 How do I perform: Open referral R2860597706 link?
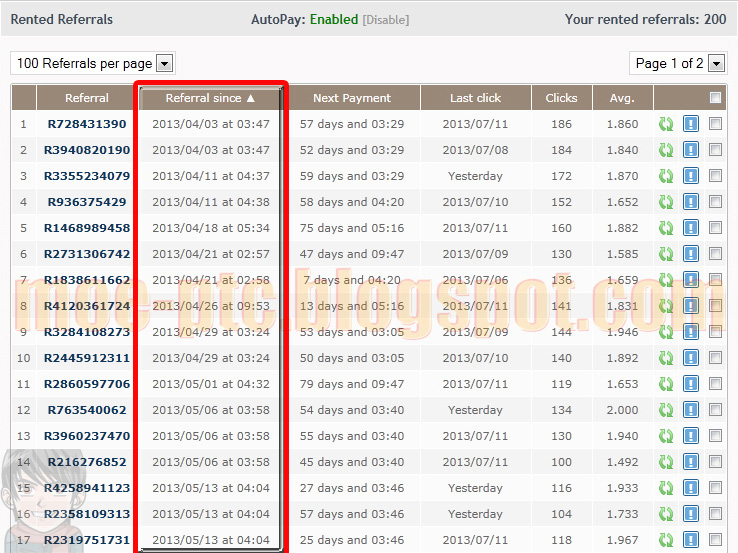[x=87, y=384]
